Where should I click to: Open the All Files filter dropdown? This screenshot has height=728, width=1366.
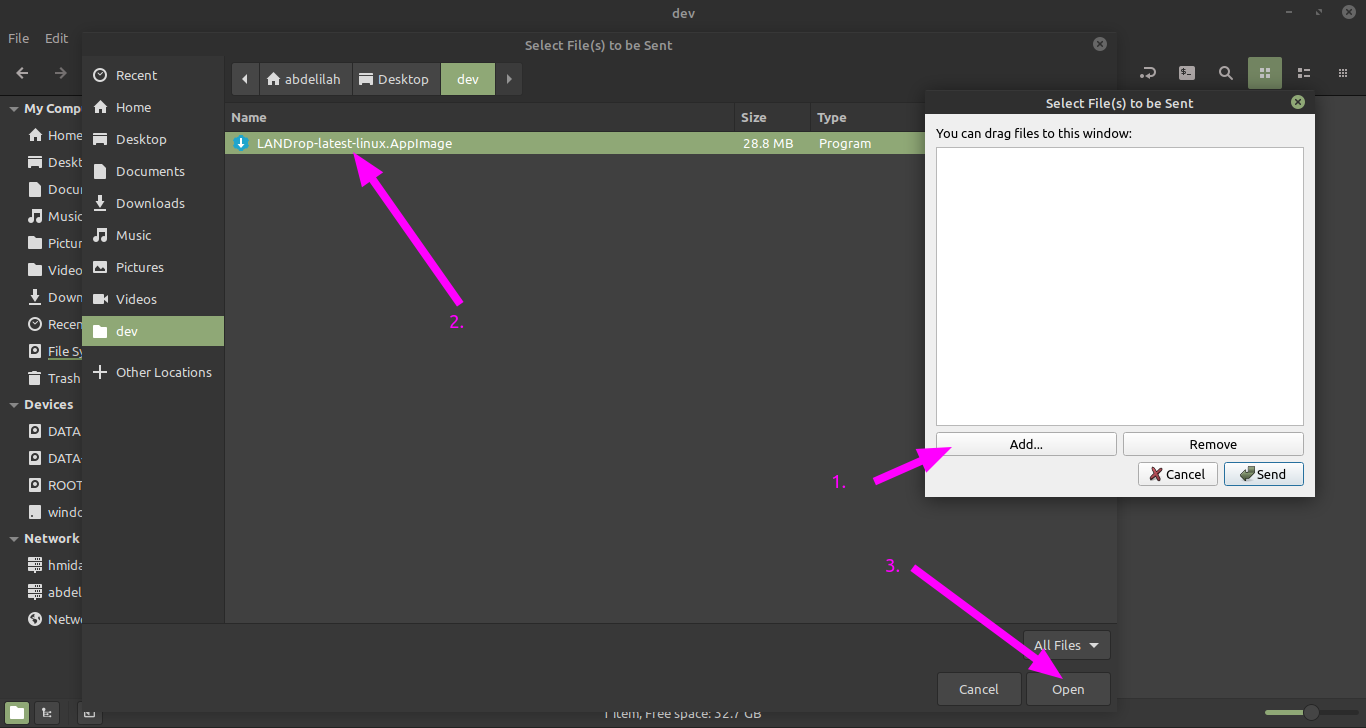pos(1066,645)
